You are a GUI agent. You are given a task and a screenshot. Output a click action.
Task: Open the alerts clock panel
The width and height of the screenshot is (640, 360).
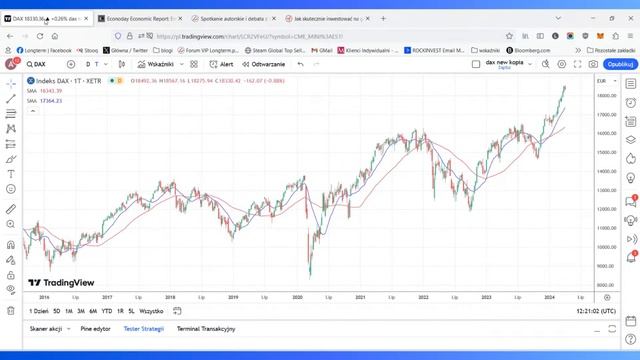(x=631, y=102)
